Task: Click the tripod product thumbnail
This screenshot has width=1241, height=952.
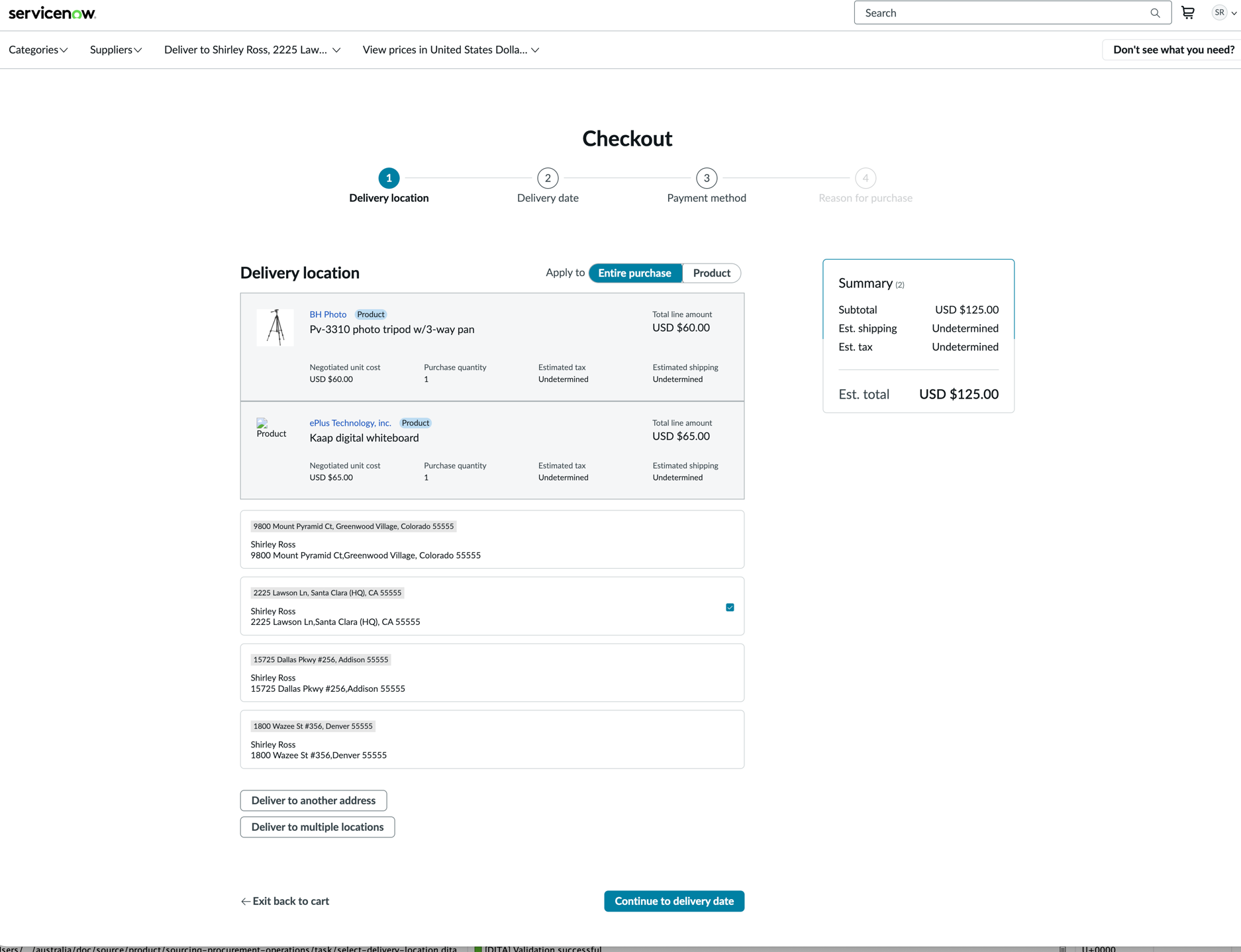Action: [275, 327]
